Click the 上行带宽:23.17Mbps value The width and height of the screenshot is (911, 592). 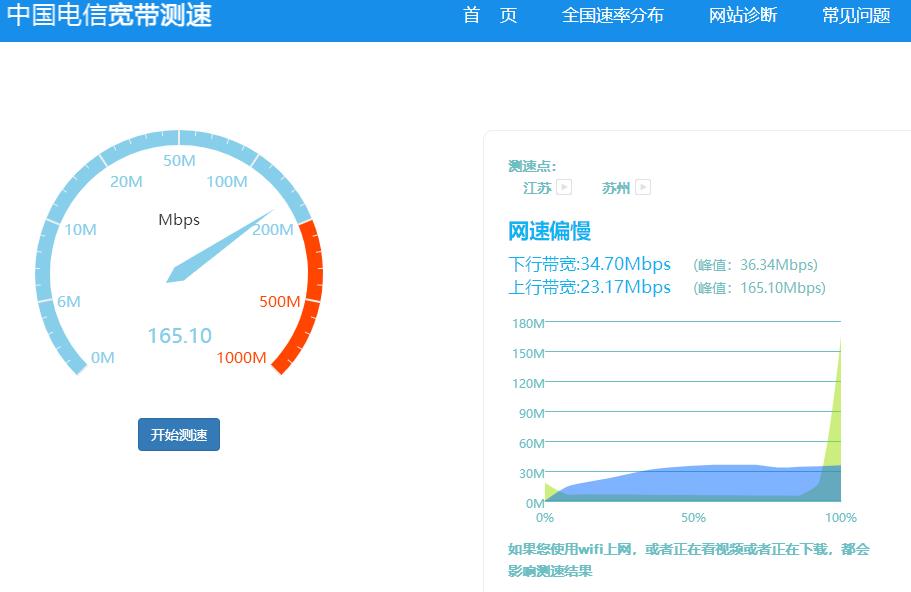coord(590,288)
